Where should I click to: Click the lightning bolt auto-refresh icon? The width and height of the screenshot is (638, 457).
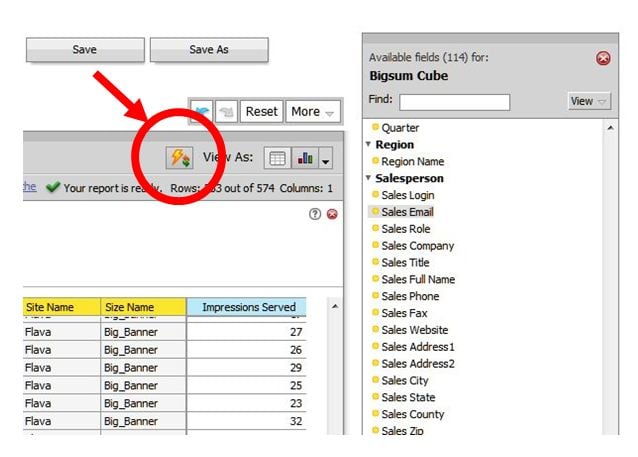pyautogui.click(x=179, y=158)
